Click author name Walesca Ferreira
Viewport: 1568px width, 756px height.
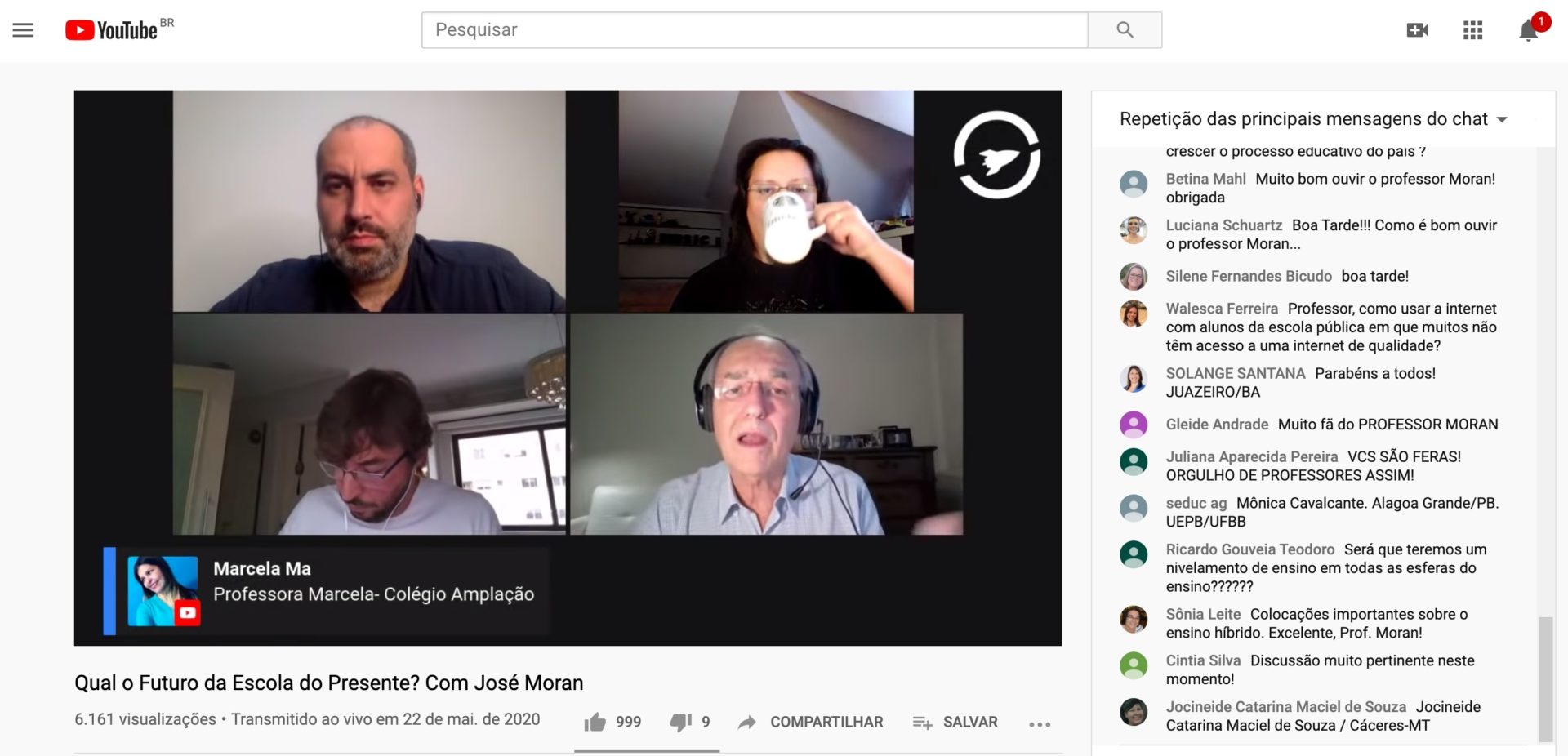(x=1222, y=309)
